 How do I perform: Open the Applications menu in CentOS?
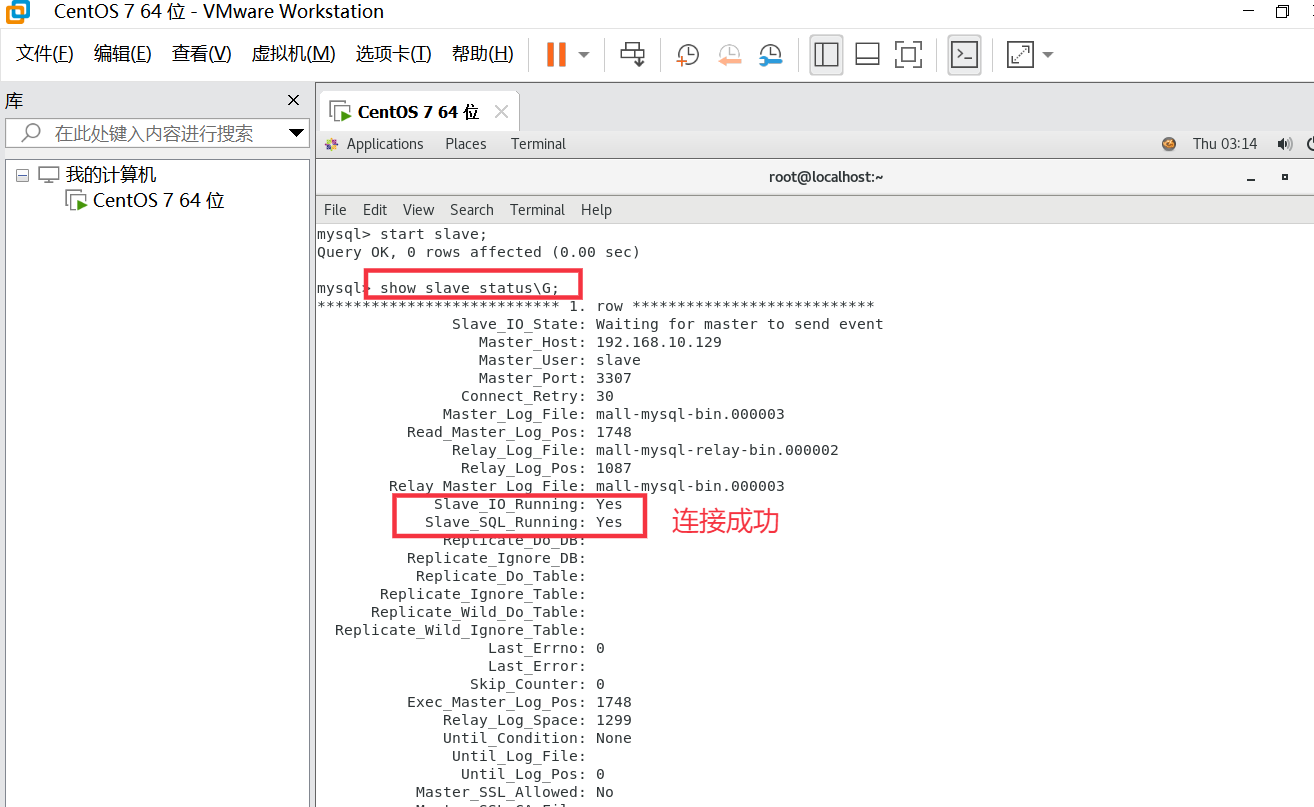pos(385,143)
